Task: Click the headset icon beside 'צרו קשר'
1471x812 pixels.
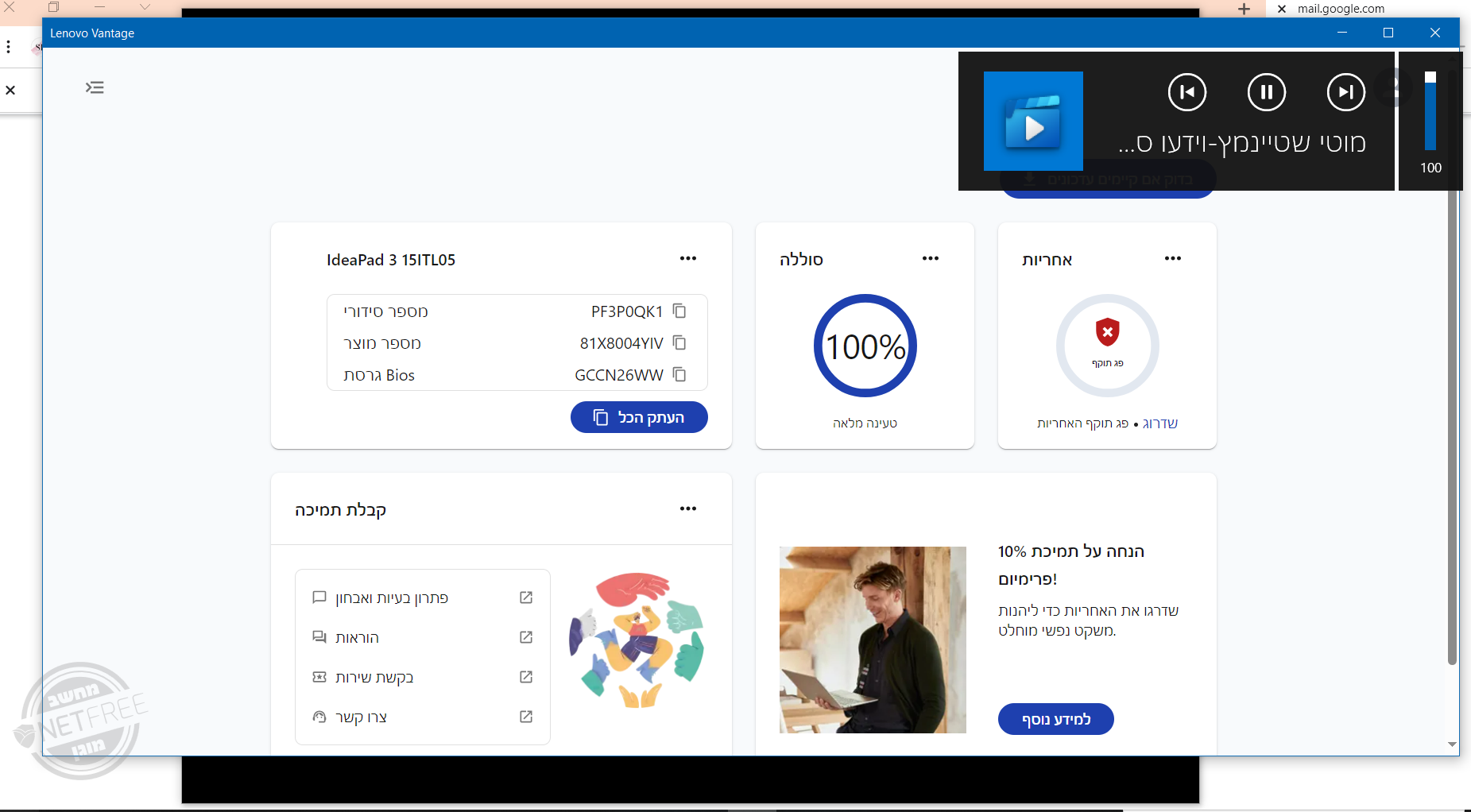Action: (319, 717)
